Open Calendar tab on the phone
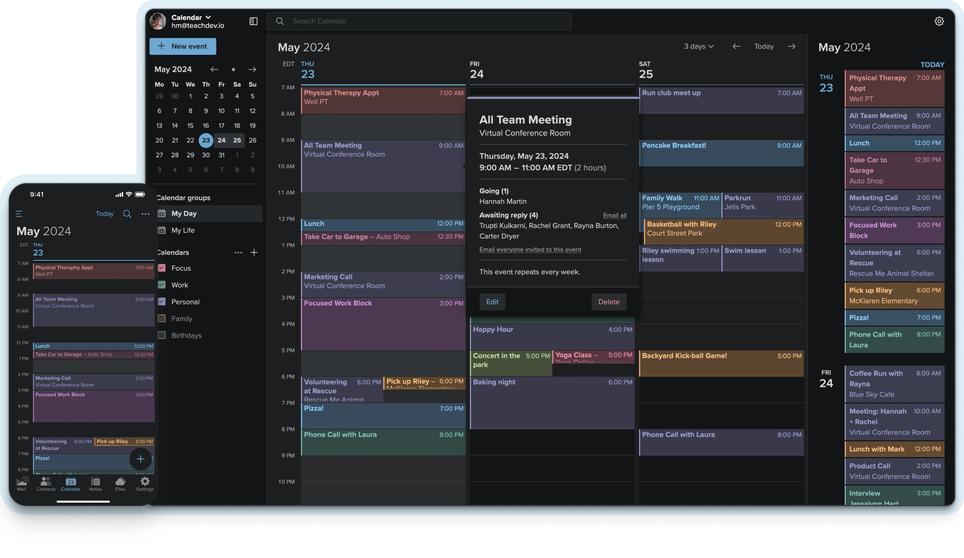This screenshot has height=558, width=964. [71, 484]
